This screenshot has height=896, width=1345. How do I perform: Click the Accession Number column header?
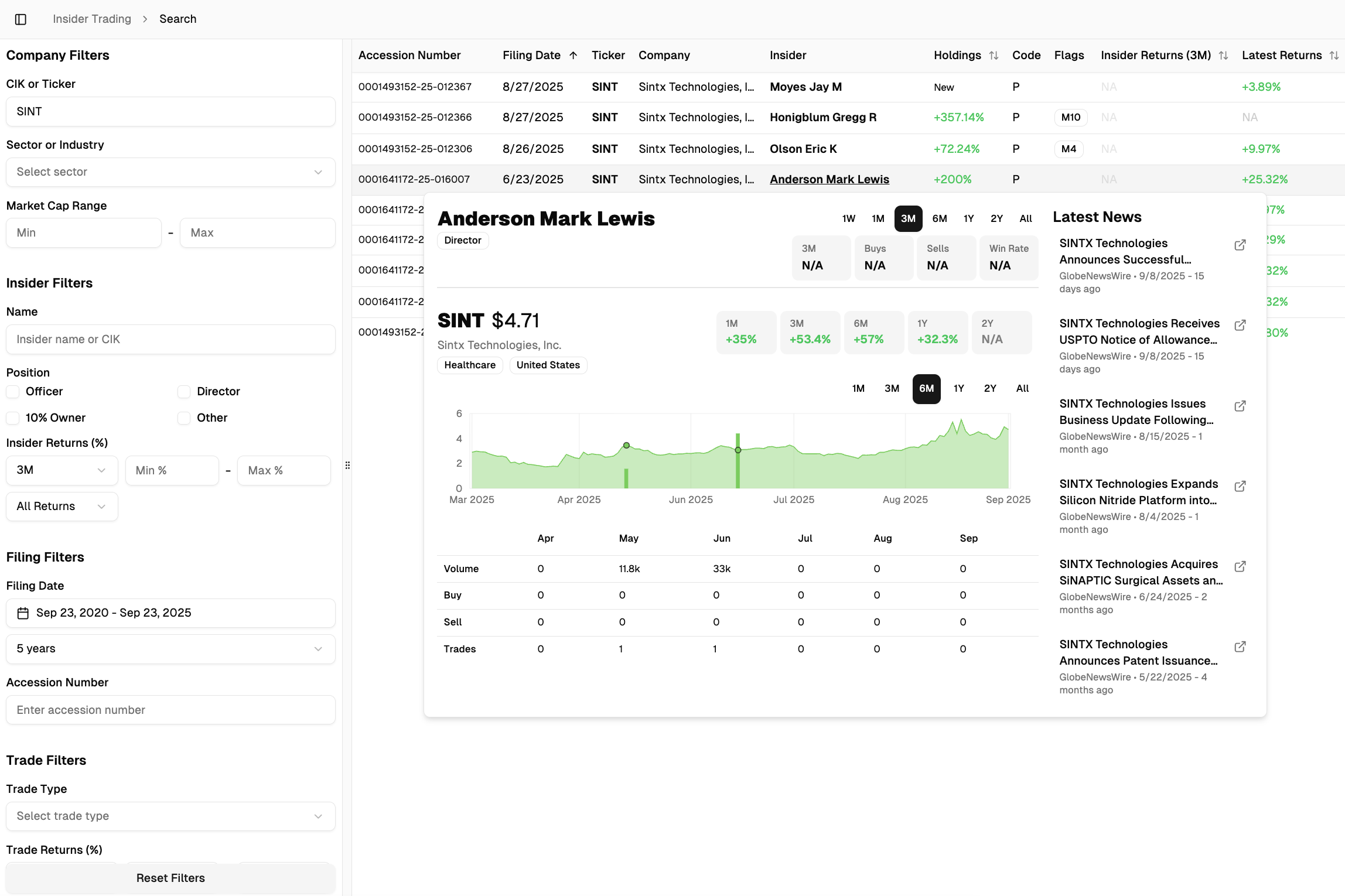click(x=409, y=56)
